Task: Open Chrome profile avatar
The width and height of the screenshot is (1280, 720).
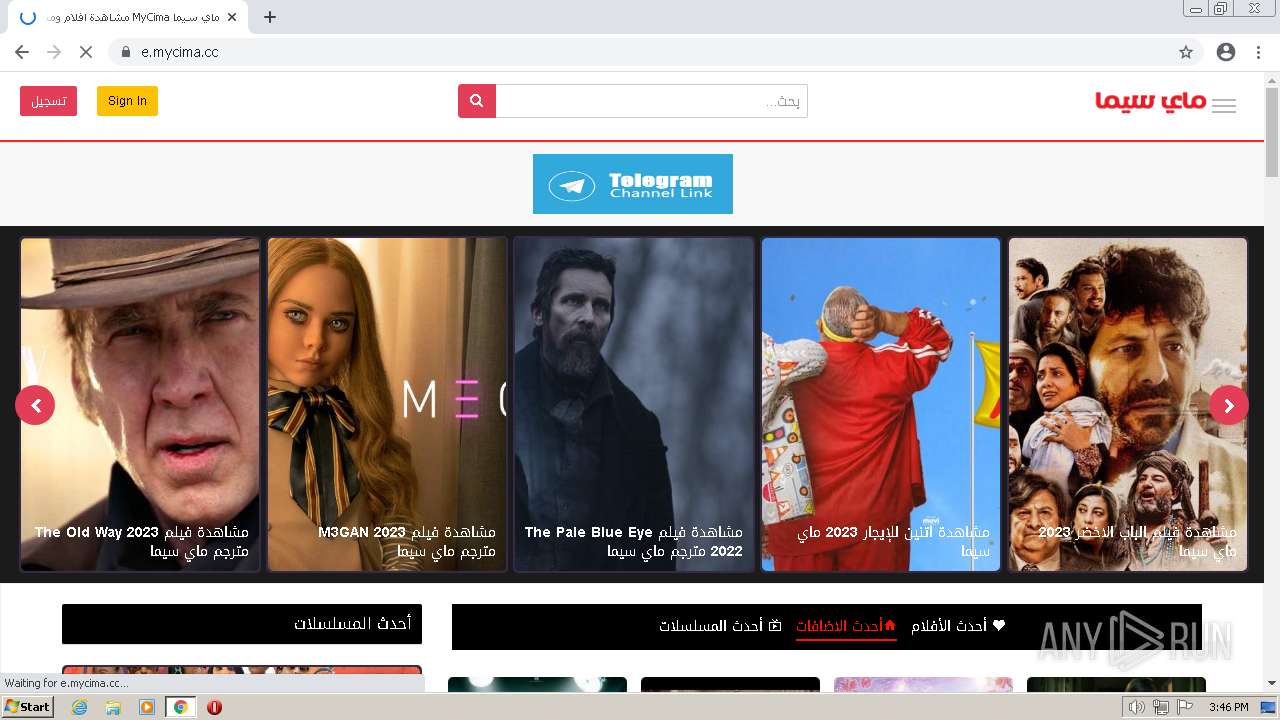Action: (x=1226, y=52)
